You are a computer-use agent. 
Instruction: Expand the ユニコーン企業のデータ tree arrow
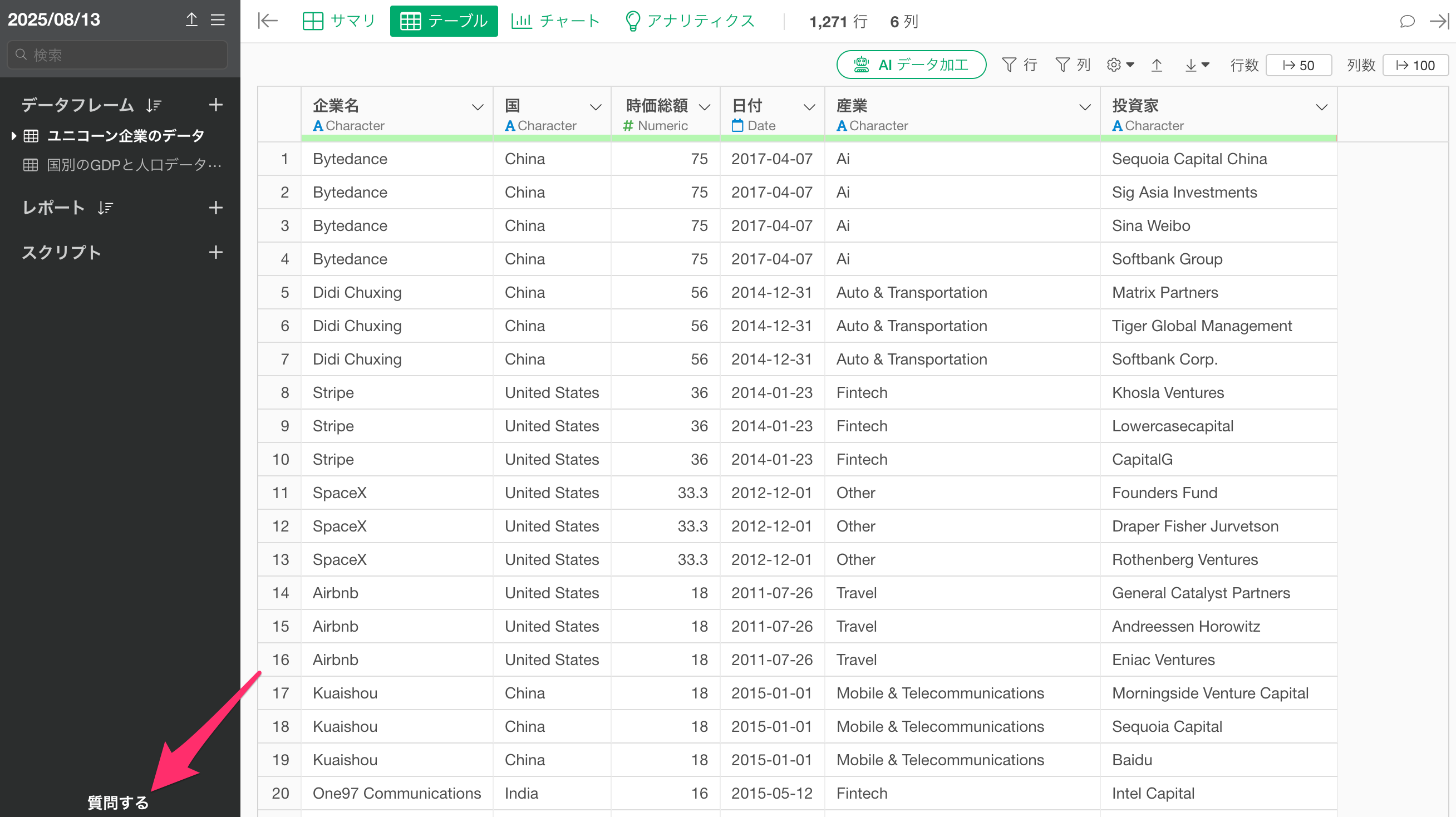pos(13,136)
